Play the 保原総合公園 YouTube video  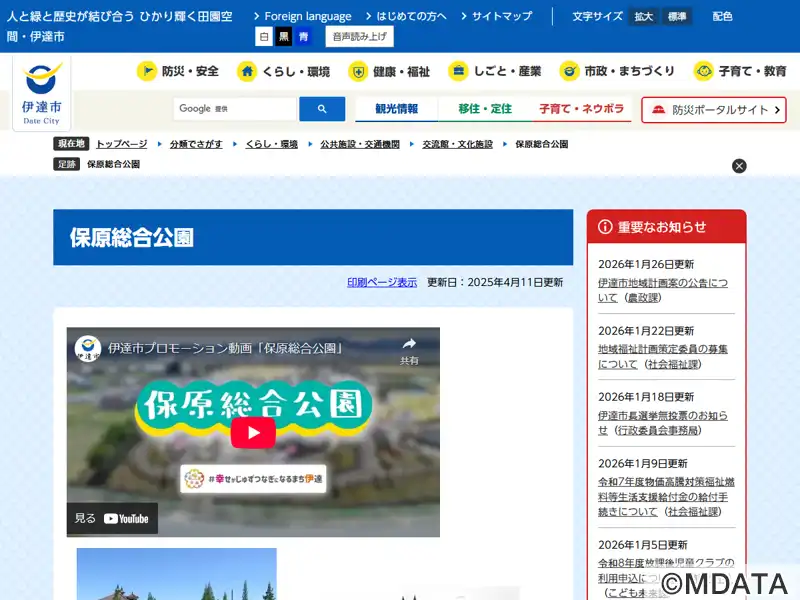pos(253,432)
